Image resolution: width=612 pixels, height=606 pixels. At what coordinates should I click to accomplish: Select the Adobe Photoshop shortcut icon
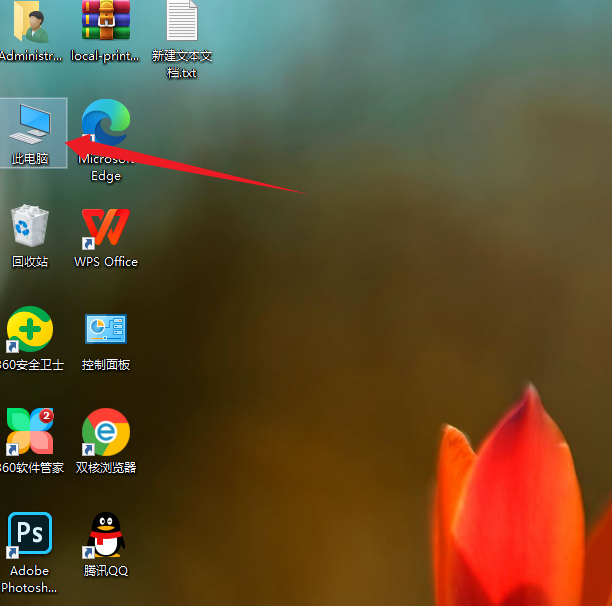30,534
